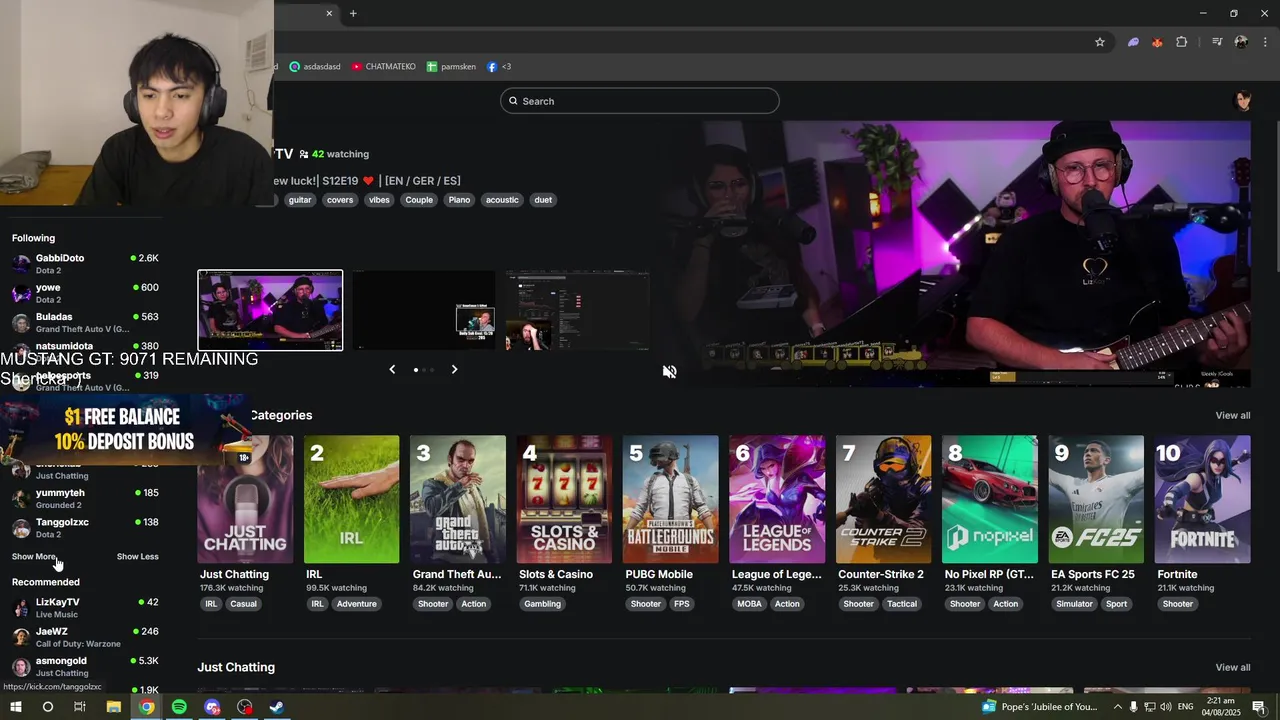Open IRL category card
Image resolution: width=1280 pixels, height=720 pixels.
point(351,499)
